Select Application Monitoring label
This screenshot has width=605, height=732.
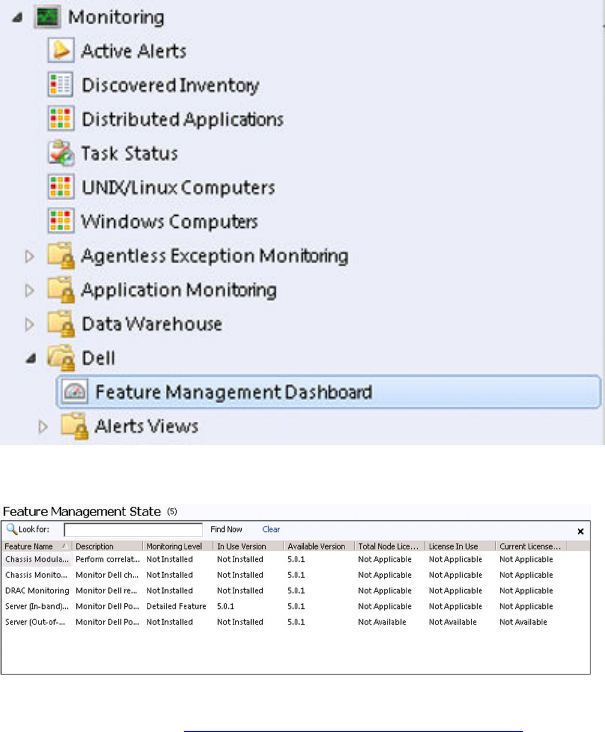(x=179, y=290)
